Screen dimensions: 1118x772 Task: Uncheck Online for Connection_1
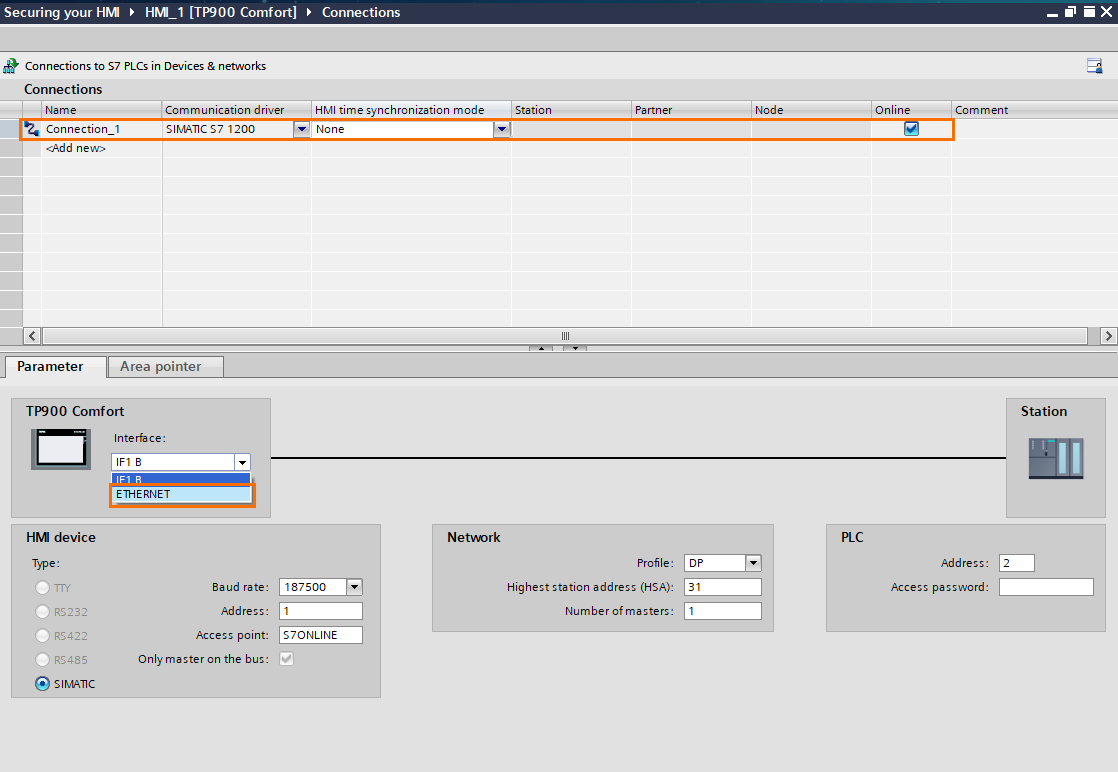click(911, 128)
